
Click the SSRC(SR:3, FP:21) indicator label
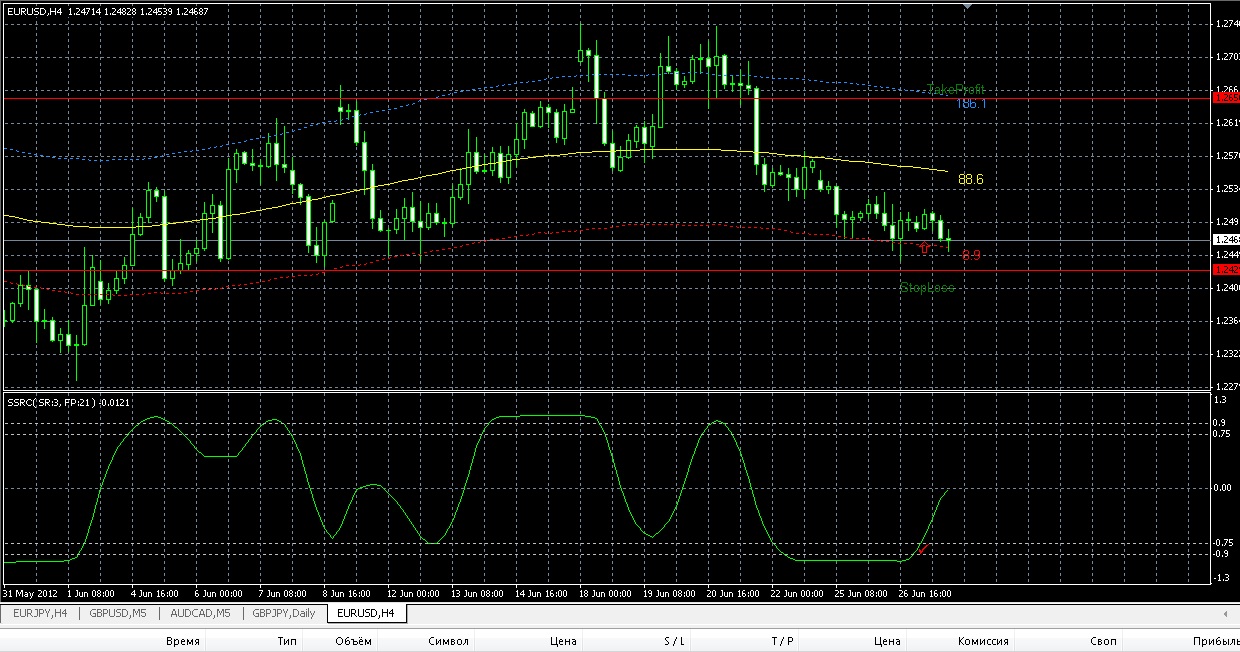(68, 402)
